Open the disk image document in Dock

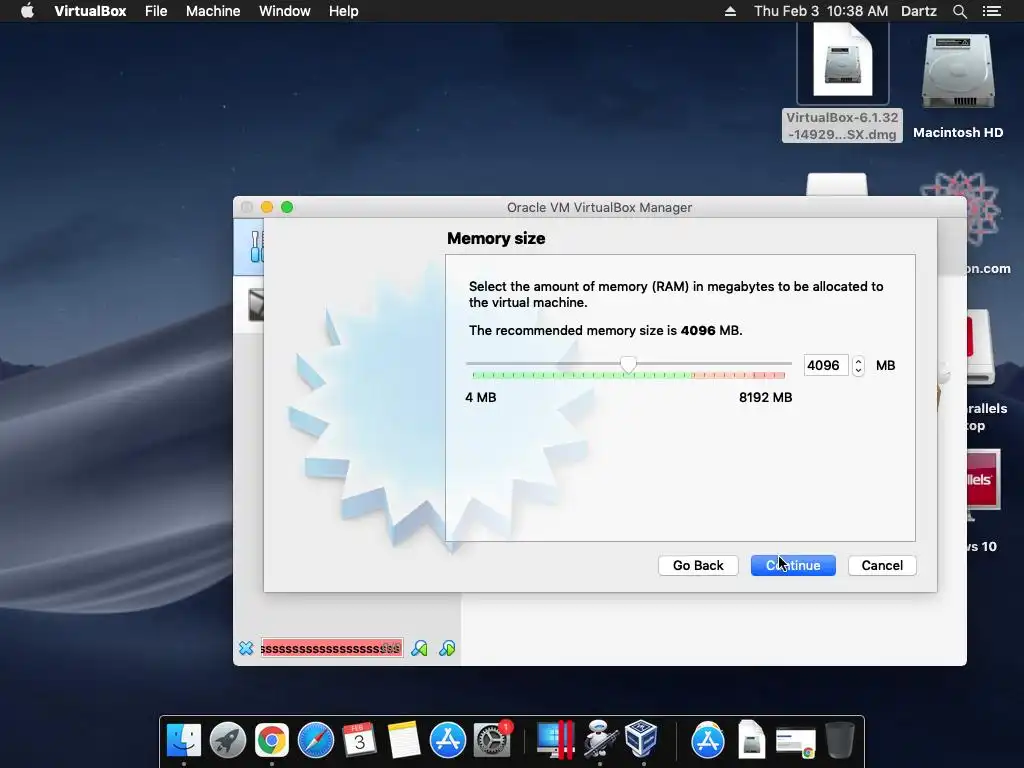pyautogui.click(x=752, y=740)
